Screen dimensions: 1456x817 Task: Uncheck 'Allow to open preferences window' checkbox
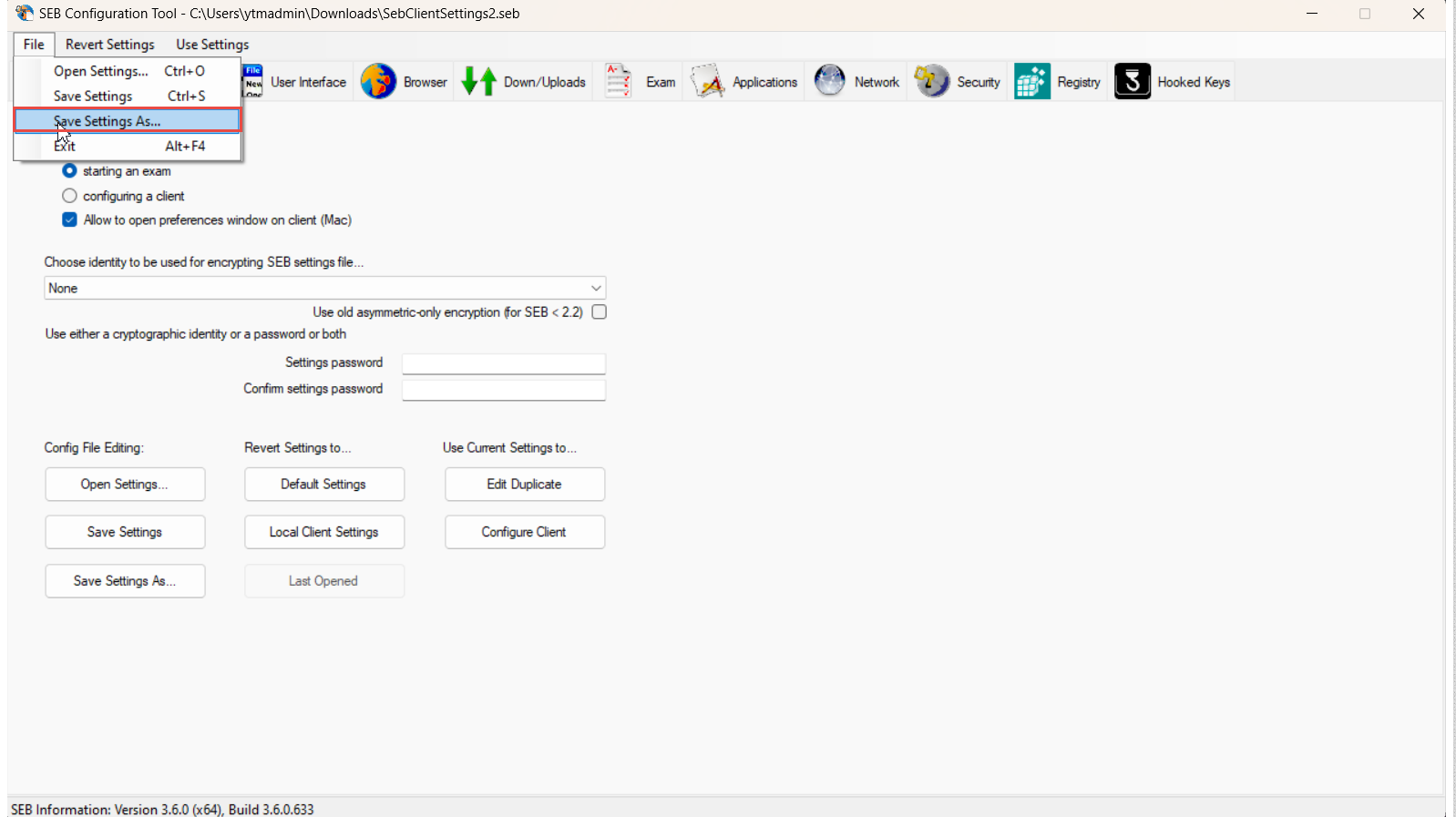tap(69, 220)
